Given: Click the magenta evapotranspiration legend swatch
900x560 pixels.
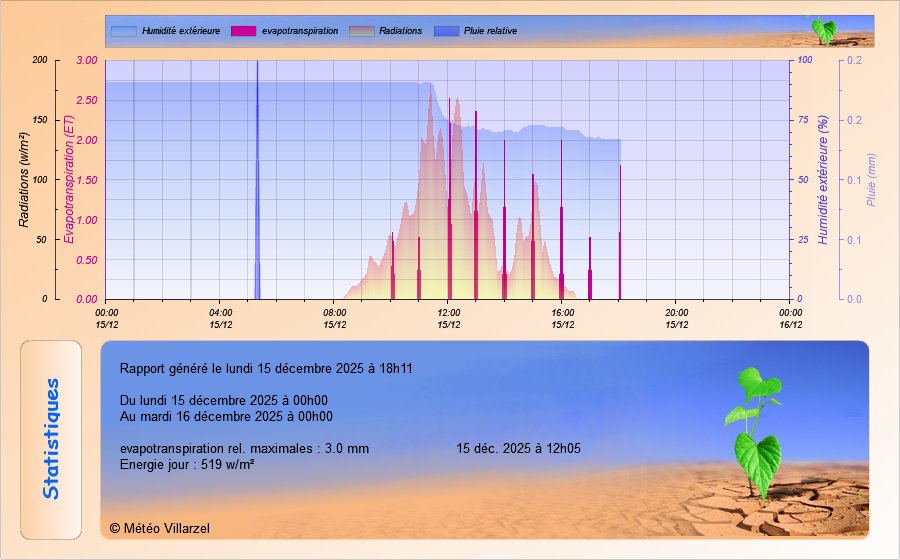Looking at the screenshot, I should 243,31.
